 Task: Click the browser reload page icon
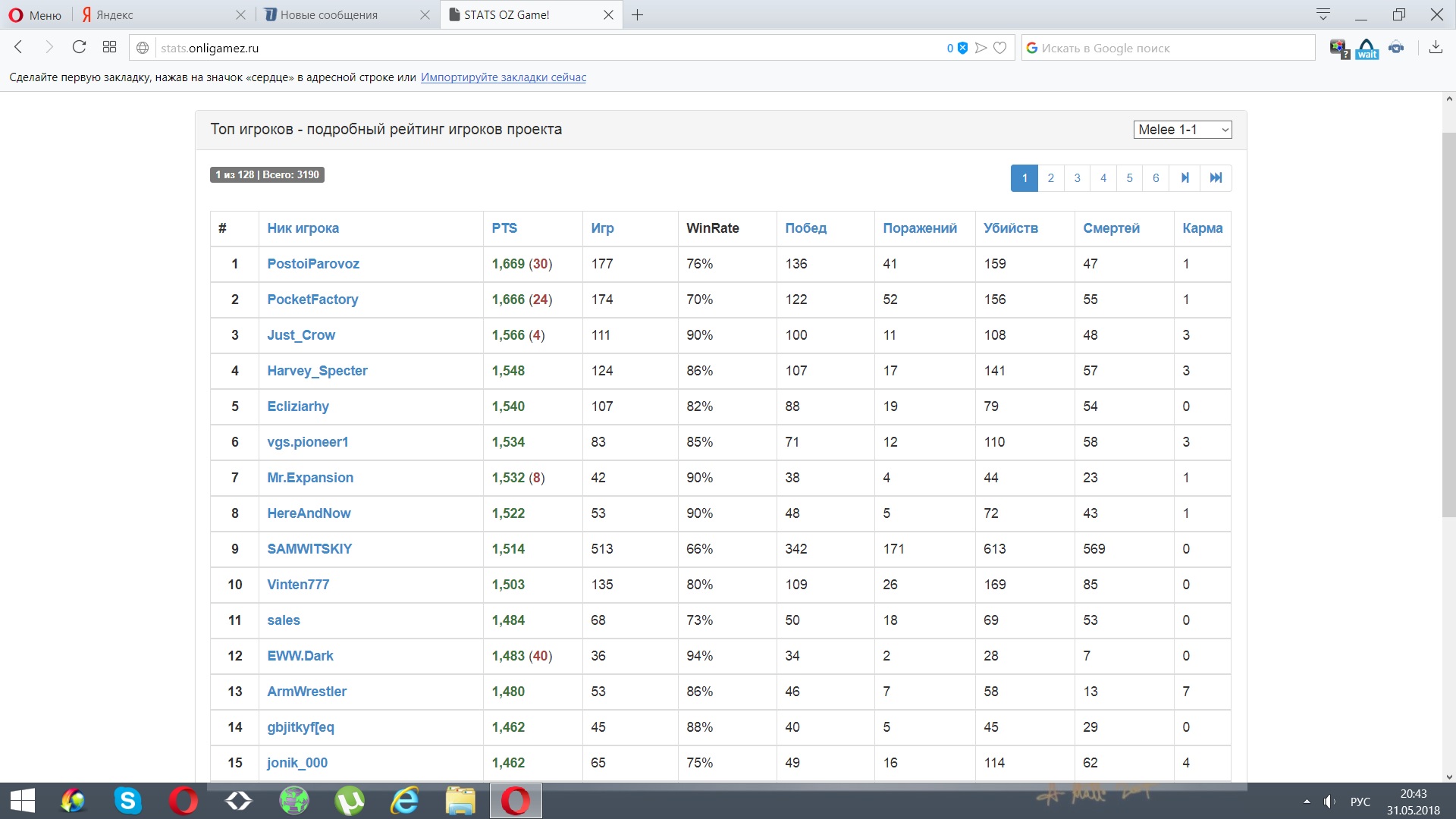[79, 47]
